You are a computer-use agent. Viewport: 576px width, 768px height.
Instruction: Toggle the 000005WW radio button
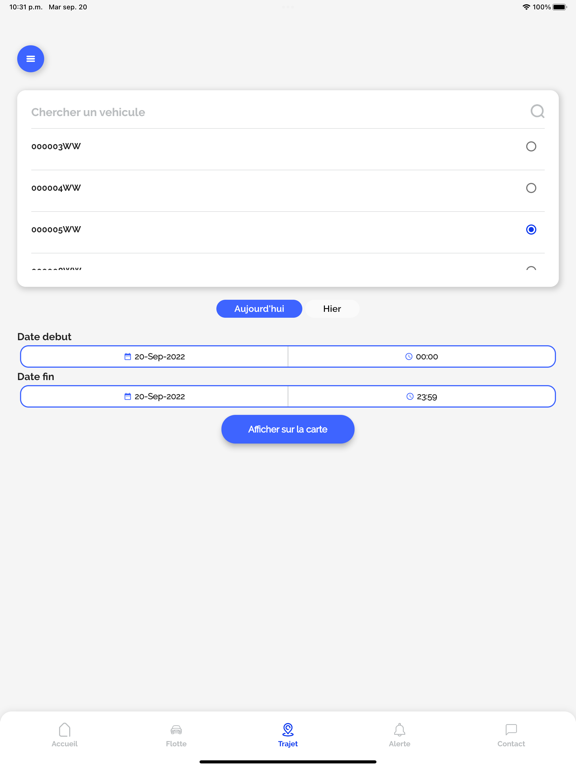click(531, 230)
